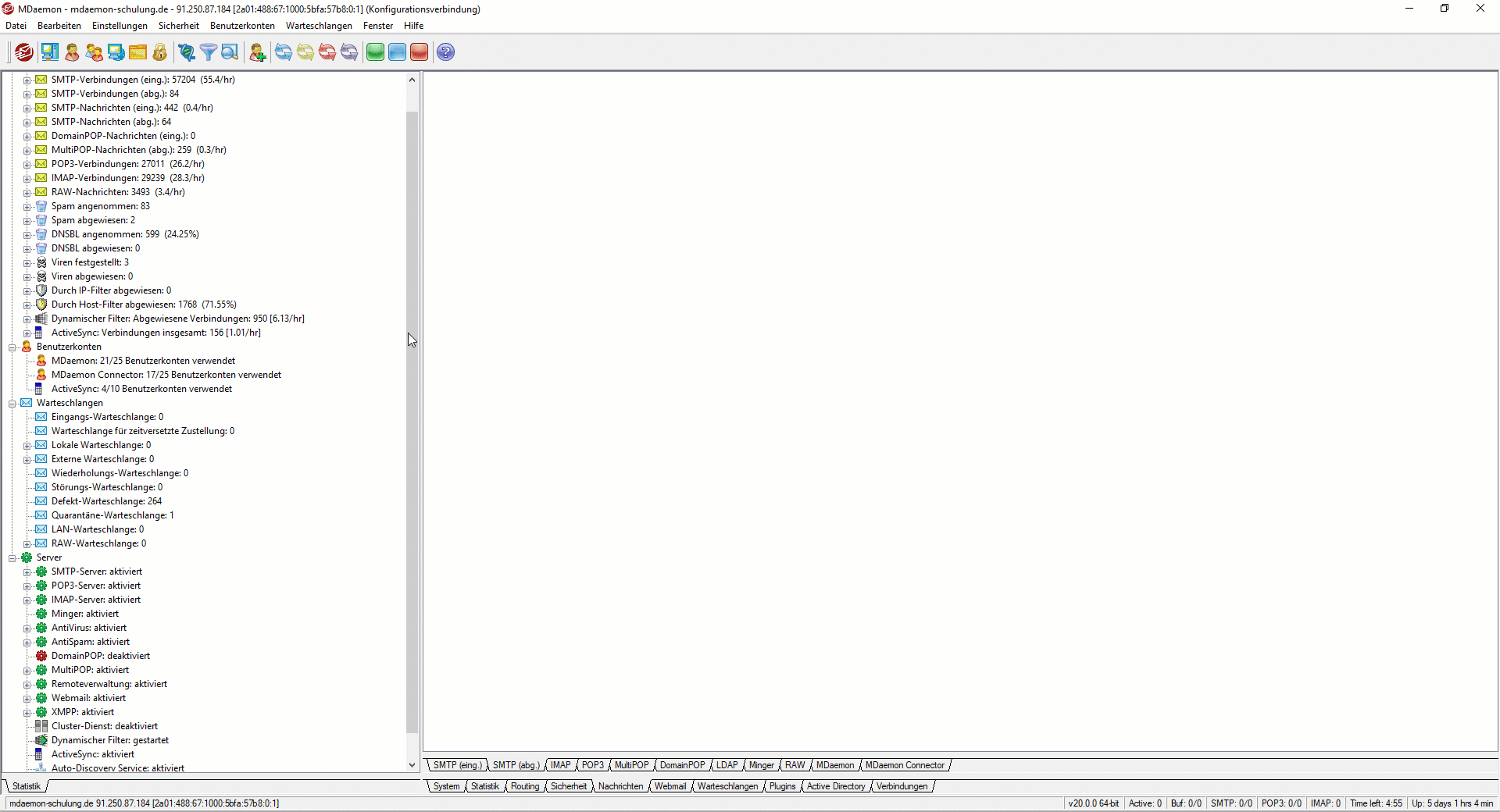Select DomainPOP: deaktiviert server entry

[100, 656]
